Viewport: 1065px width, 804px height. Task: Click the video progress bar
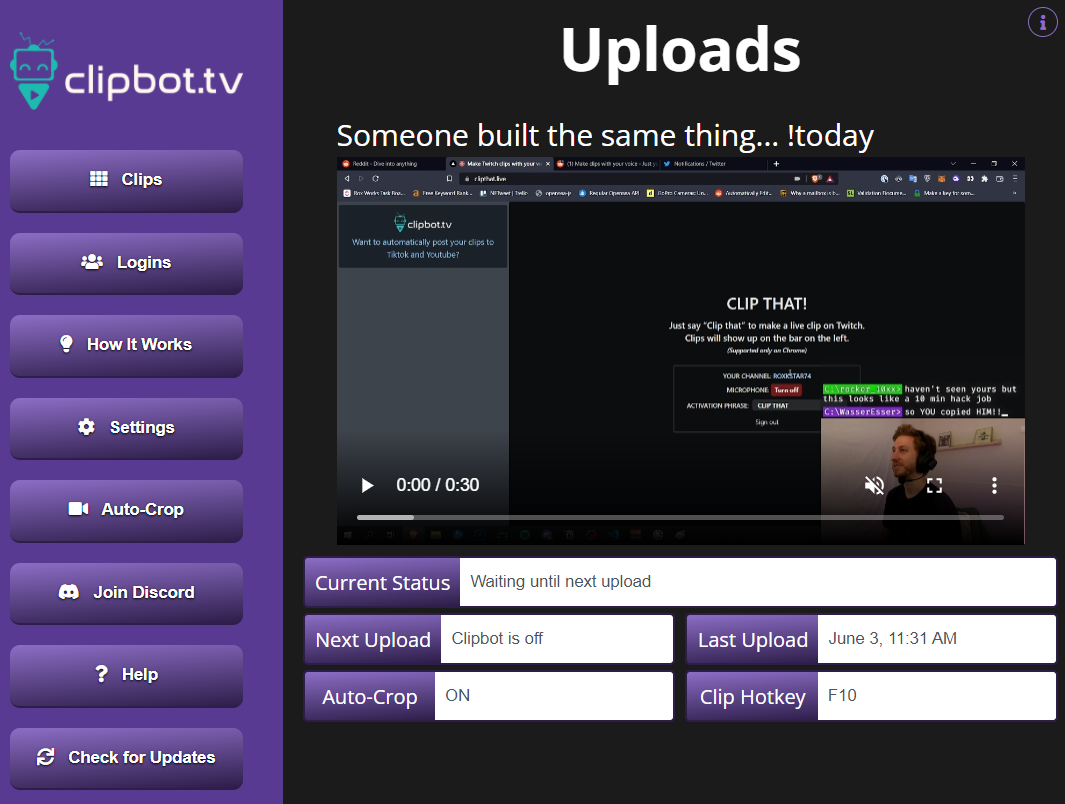pos(681,517)
